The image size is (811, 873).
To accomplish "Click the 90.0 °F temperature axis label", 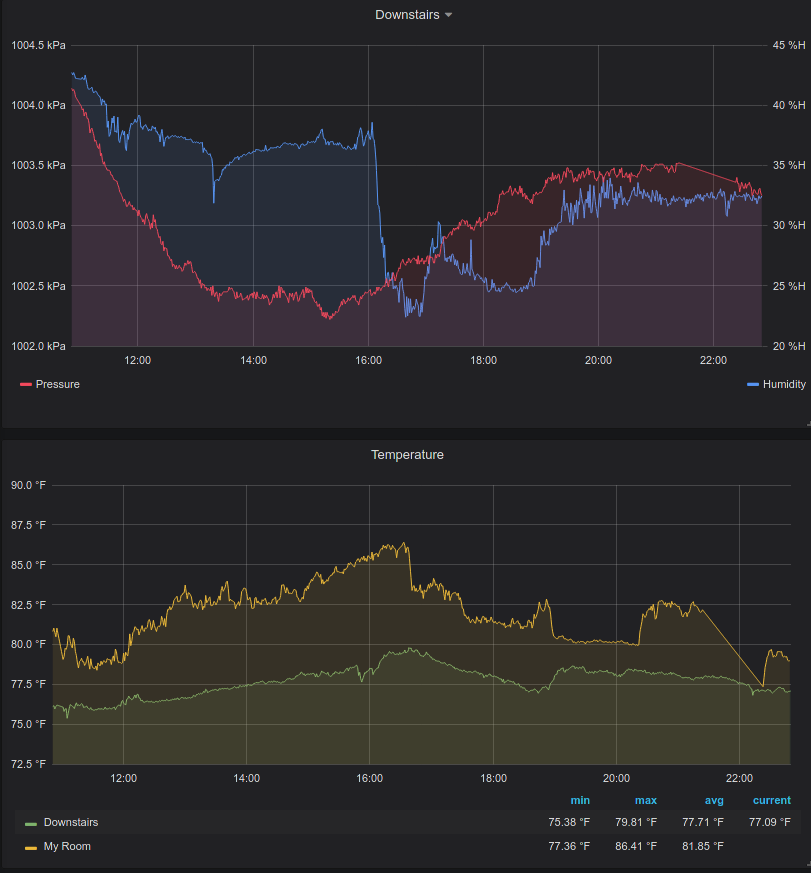I will click(x=28, y=485).
